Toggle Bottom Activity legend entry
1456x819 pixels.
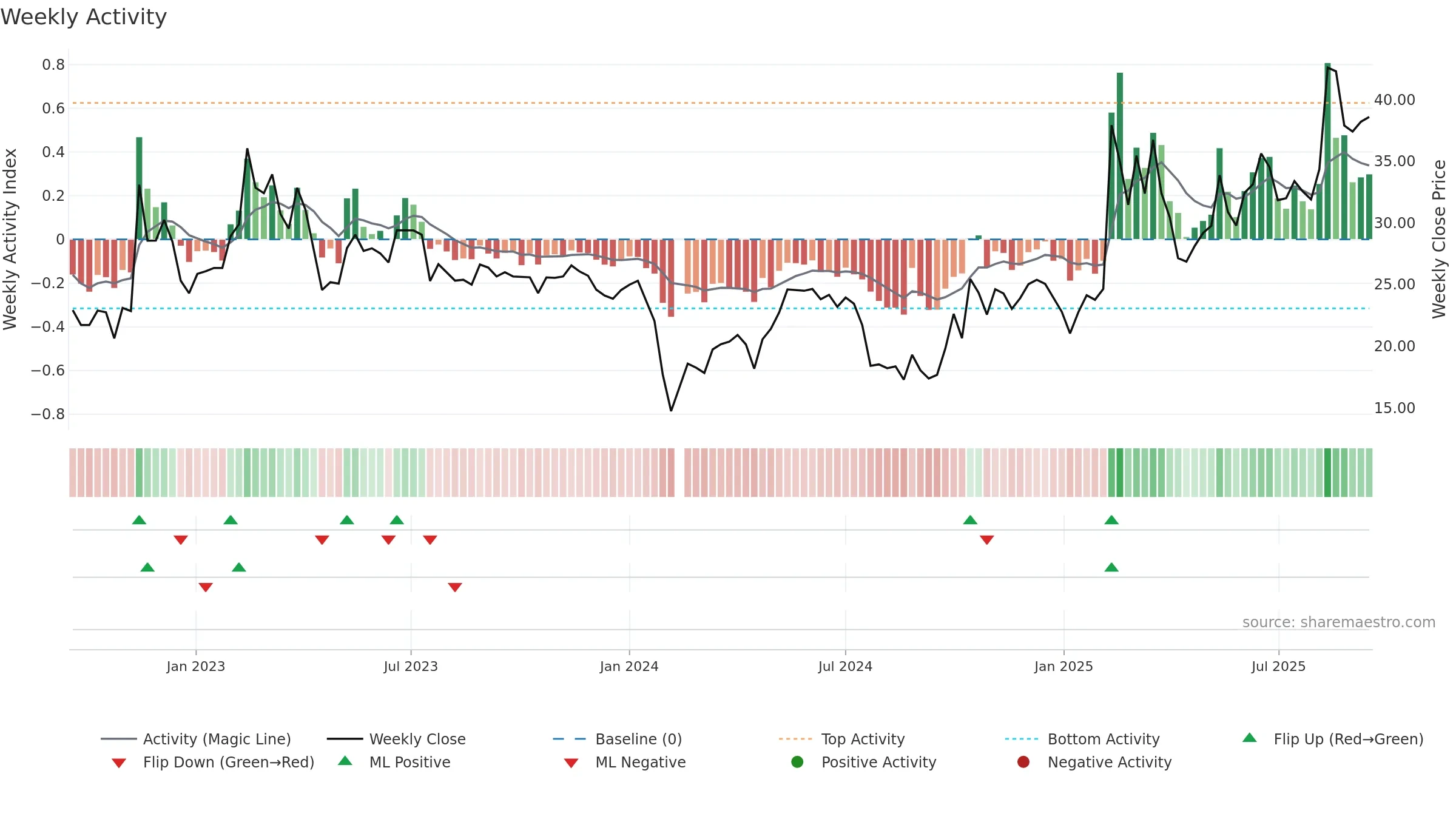(x=1082, y=739)
